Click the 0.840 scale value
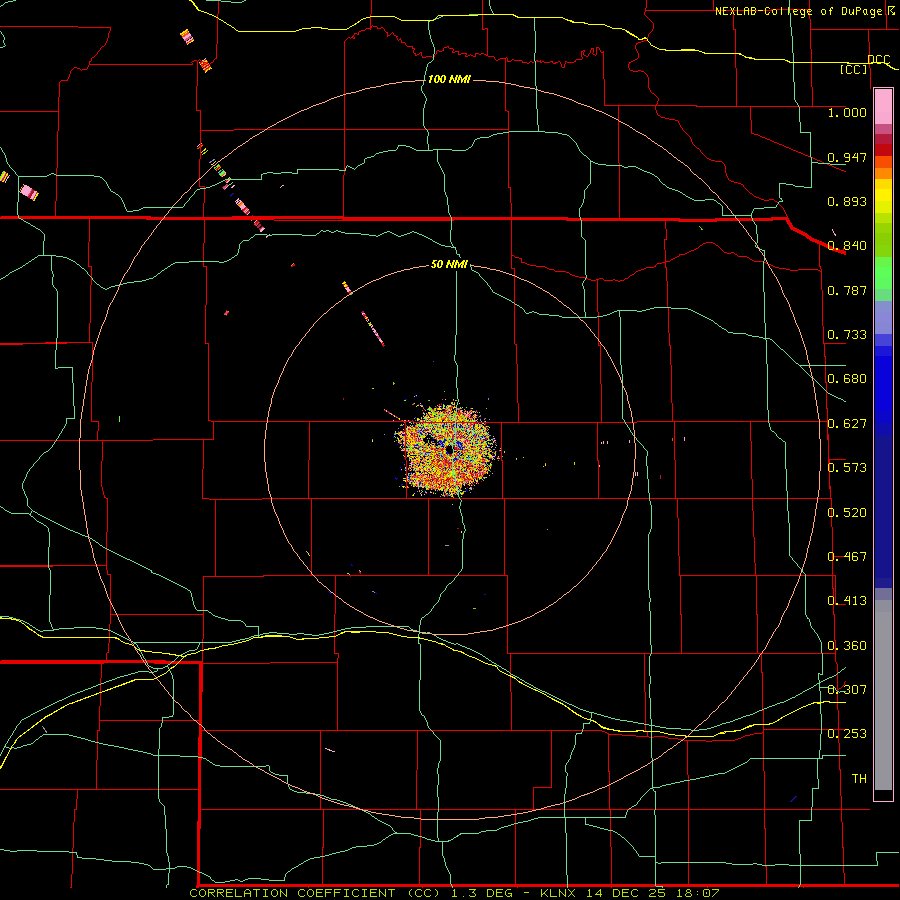The height and width of the screenshot is (900, 900). tap(847, 245)
